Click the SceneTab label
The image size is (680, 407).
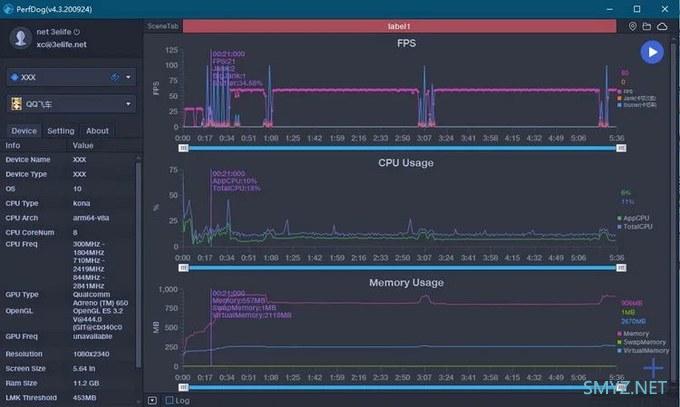163,26
